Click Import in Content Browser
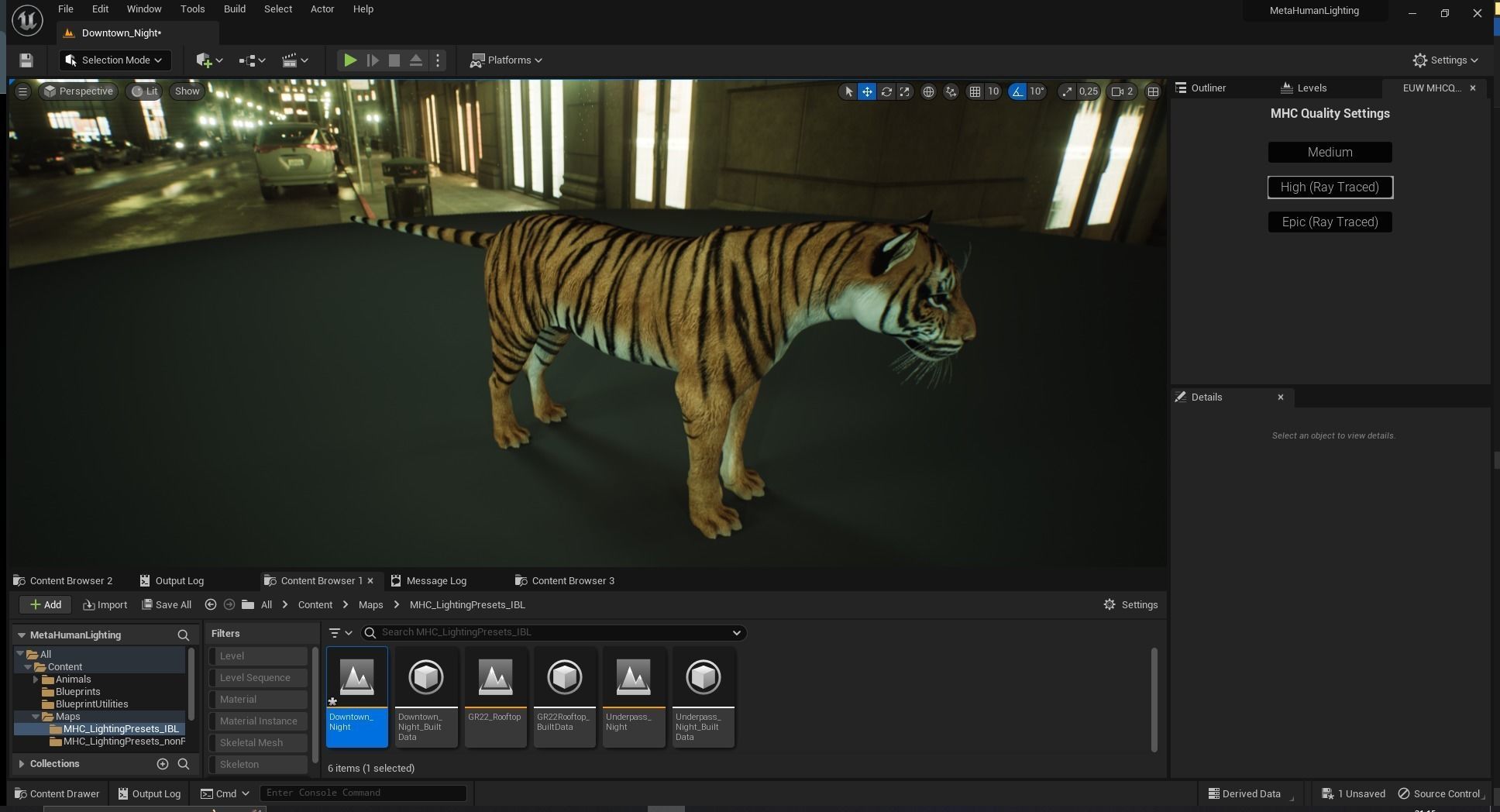 coord(105,605)
